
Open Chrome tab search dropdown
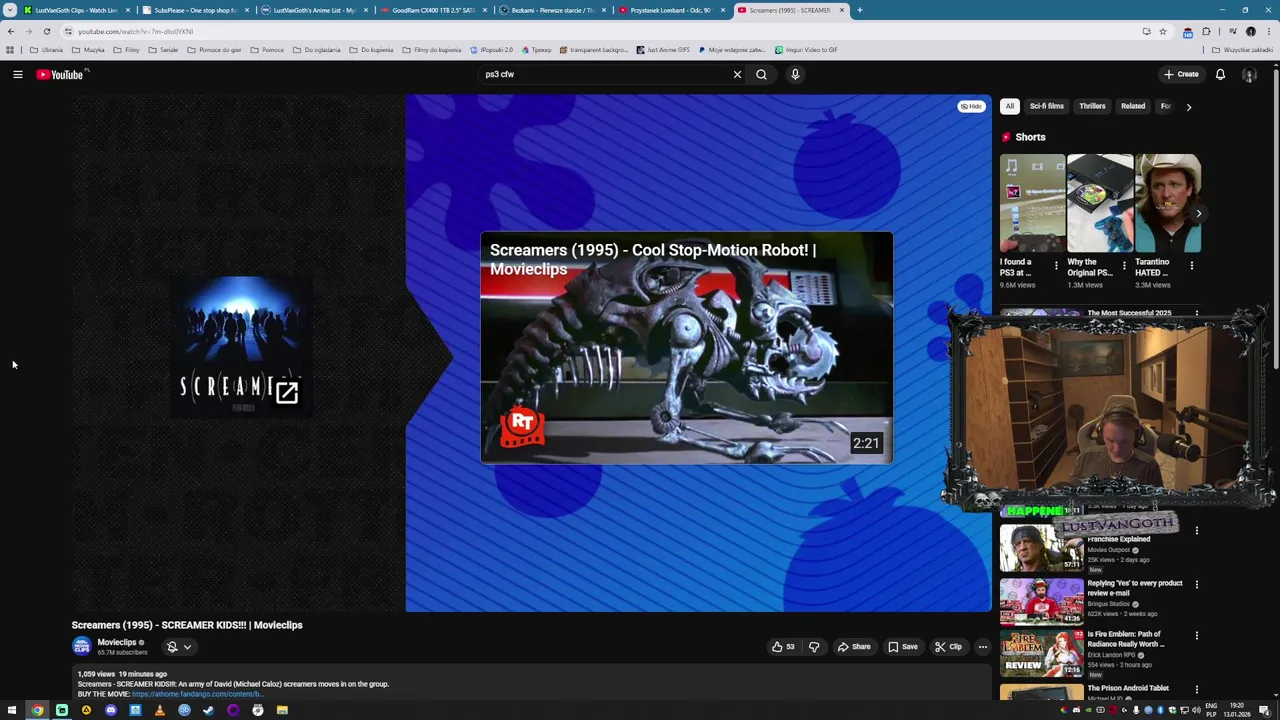(10, 10)
